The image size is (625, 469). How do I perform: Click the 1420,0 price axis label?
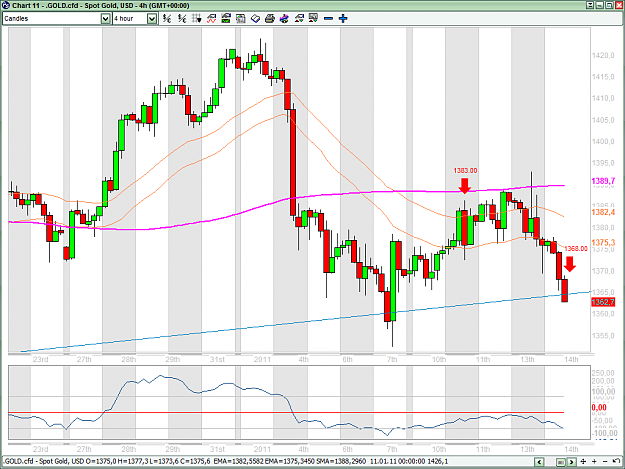click(x=603, y=55)
